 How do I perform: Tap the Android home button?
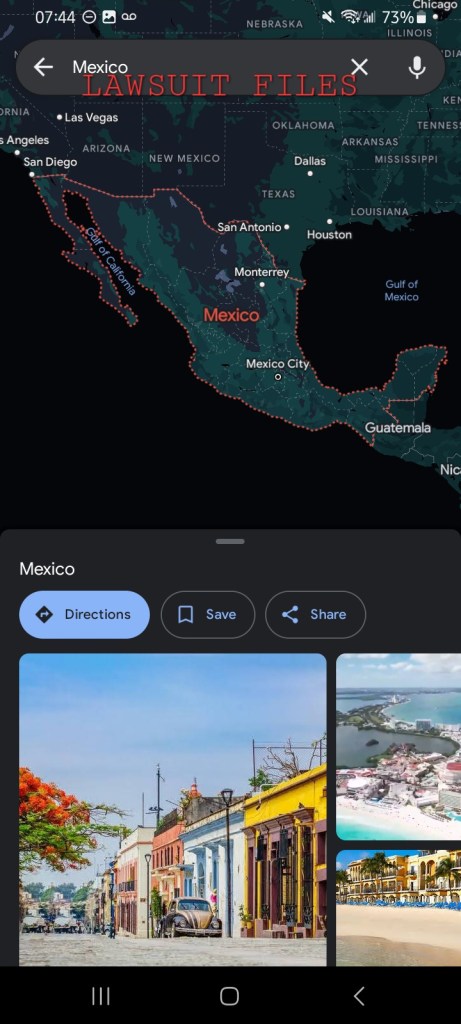tap(230, 996)
